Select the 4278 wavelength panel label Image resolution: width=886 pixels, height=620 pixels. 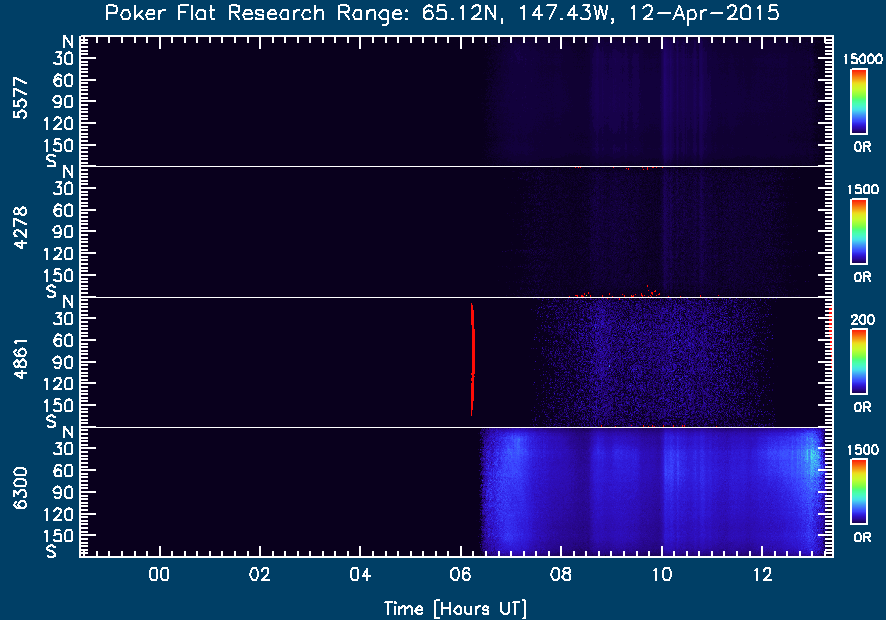20,228
